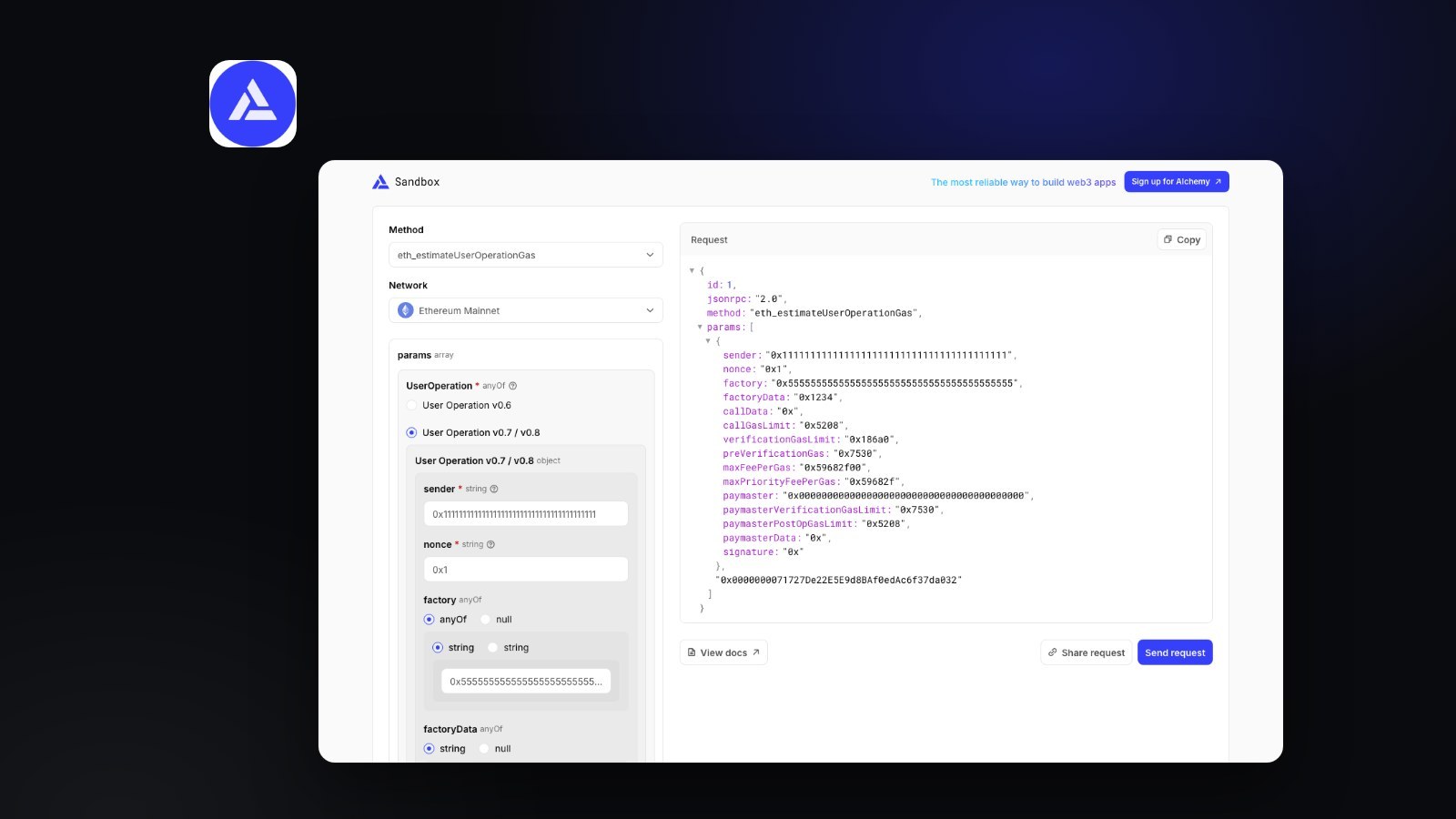
Task: Select second string radio under factory
Action: pyautogui.click(x=492, y=647)
